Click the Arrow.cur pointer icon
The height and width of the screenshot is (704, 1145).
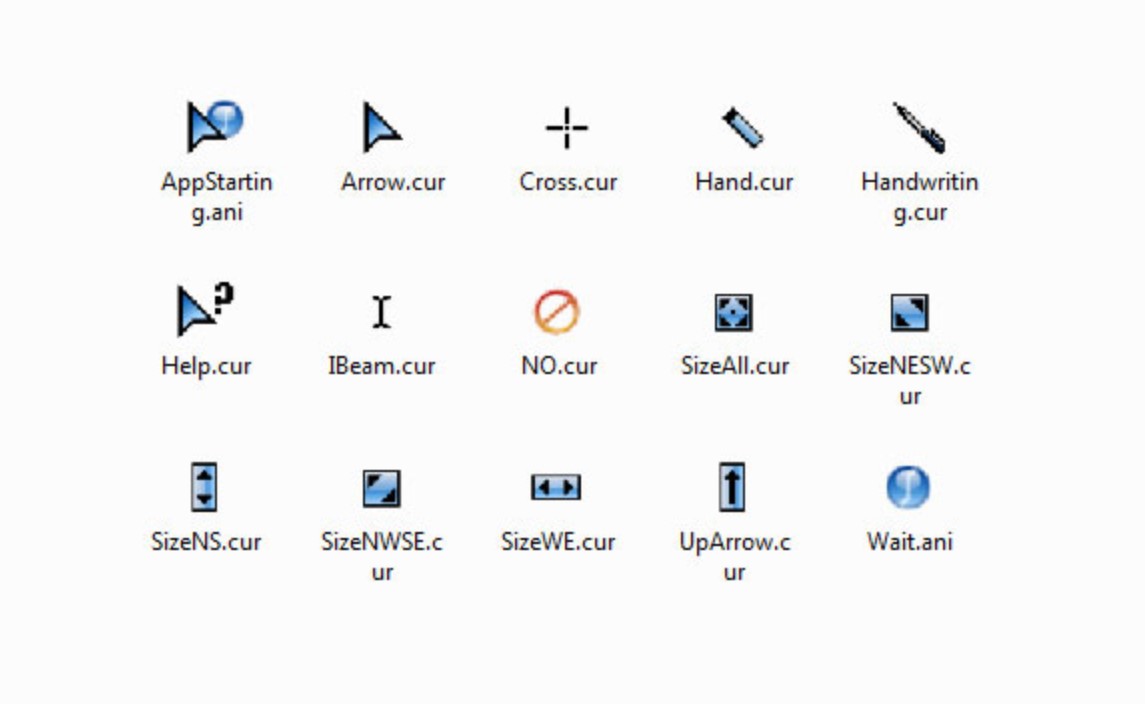coord(382,127)
